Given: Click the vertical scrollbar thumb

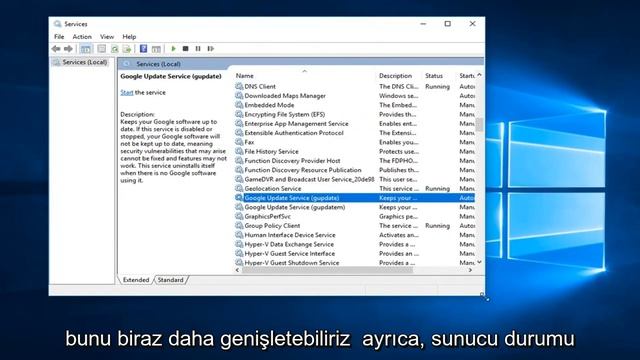Looking at the screenshot, I should click(480, 125).
